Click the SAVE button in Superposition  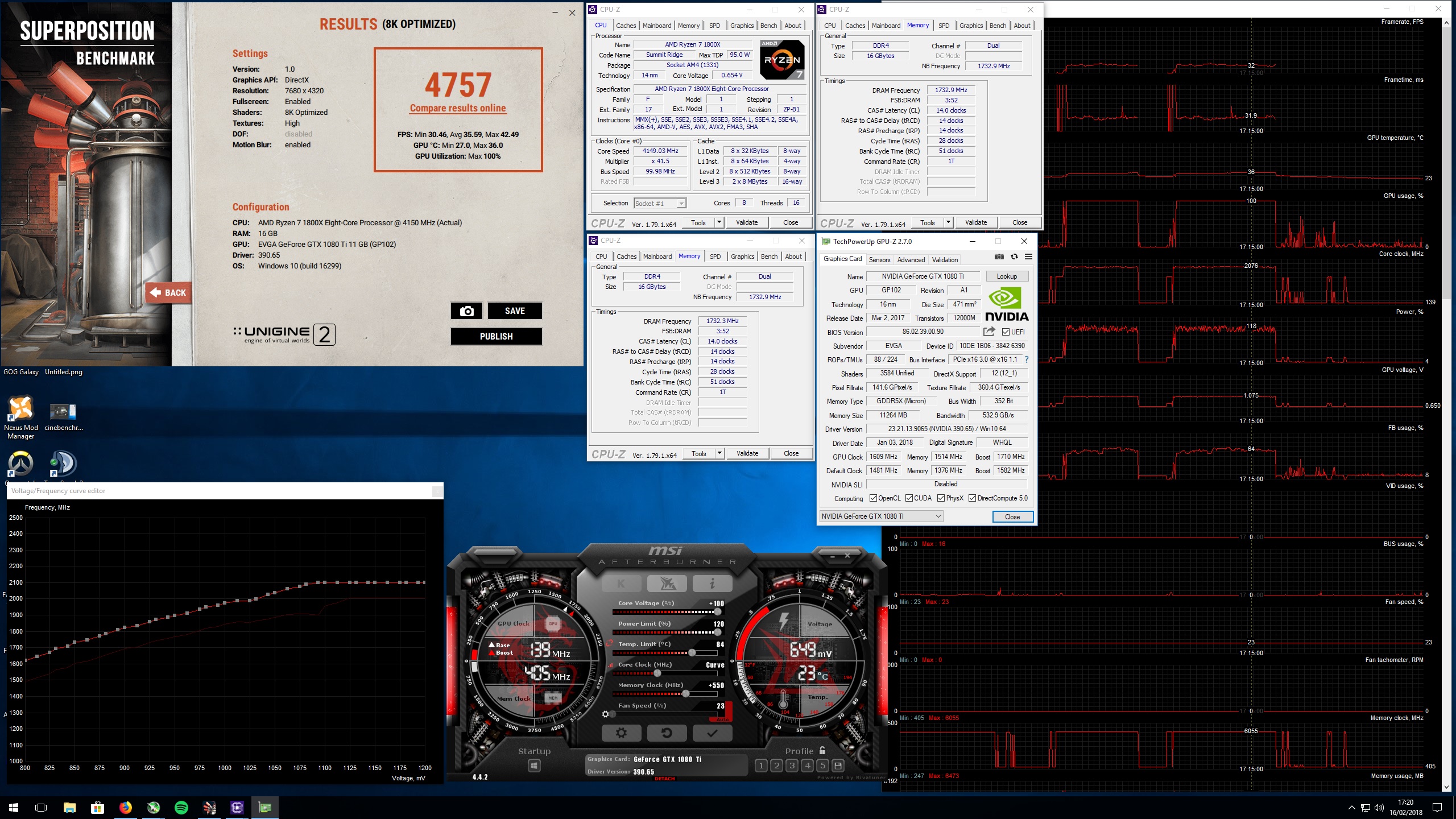click(x=515, y=311)
